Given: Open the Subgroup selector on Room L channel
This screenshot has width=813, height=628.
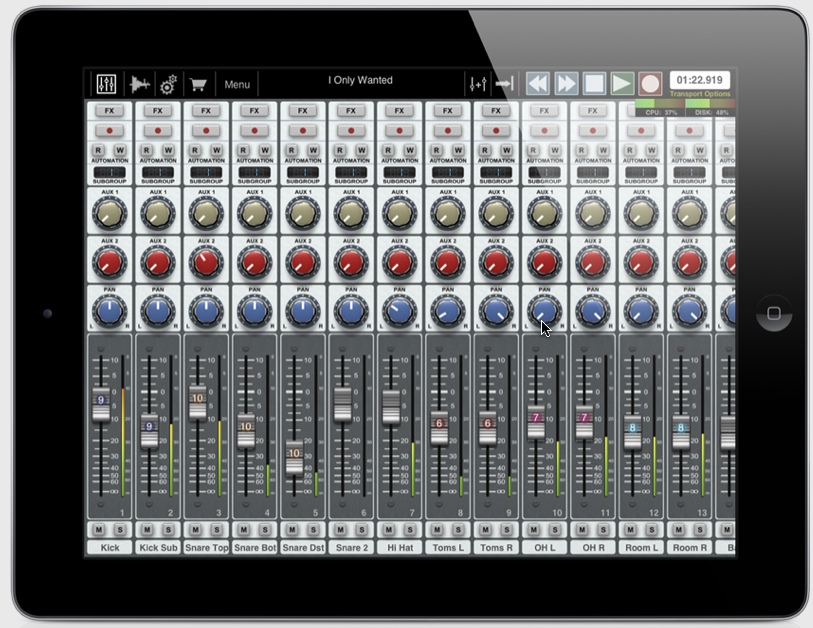Looking at the screenshot, I should [x=641, y=172].
